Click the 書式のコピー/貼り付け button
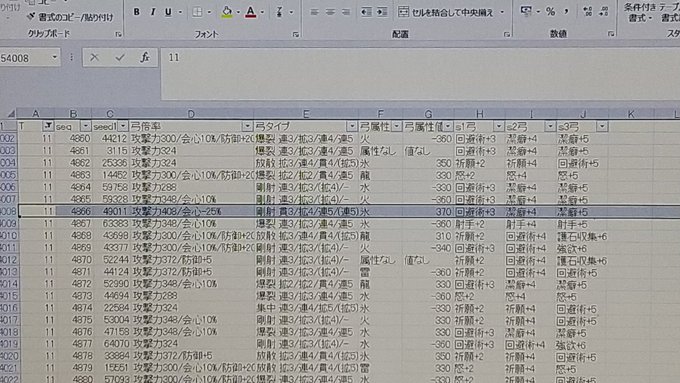The height and width of the screenshot is (383, 680). pos(71,17)
